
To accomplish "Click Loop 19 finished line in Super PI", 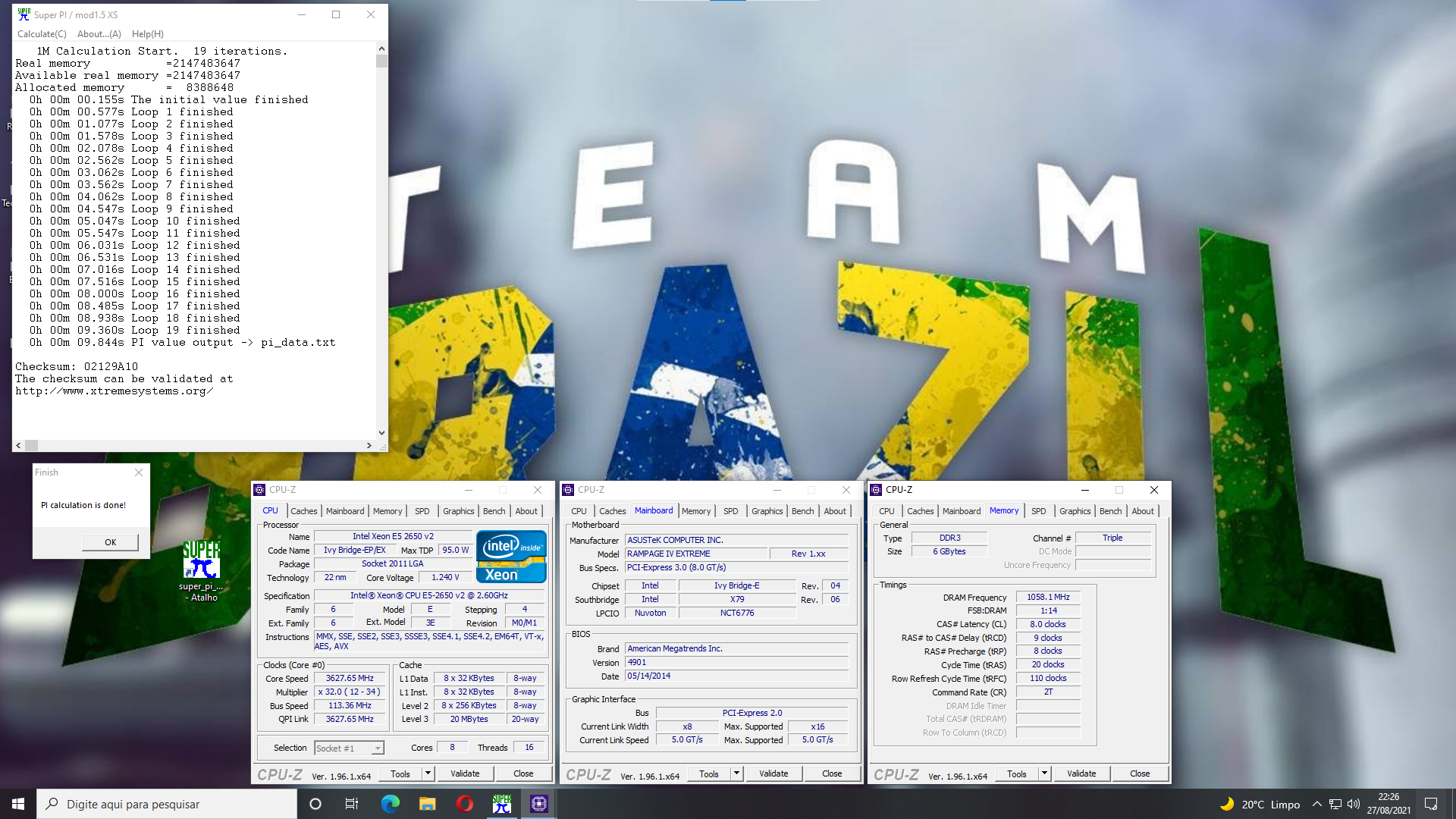I will pos(134,331).
